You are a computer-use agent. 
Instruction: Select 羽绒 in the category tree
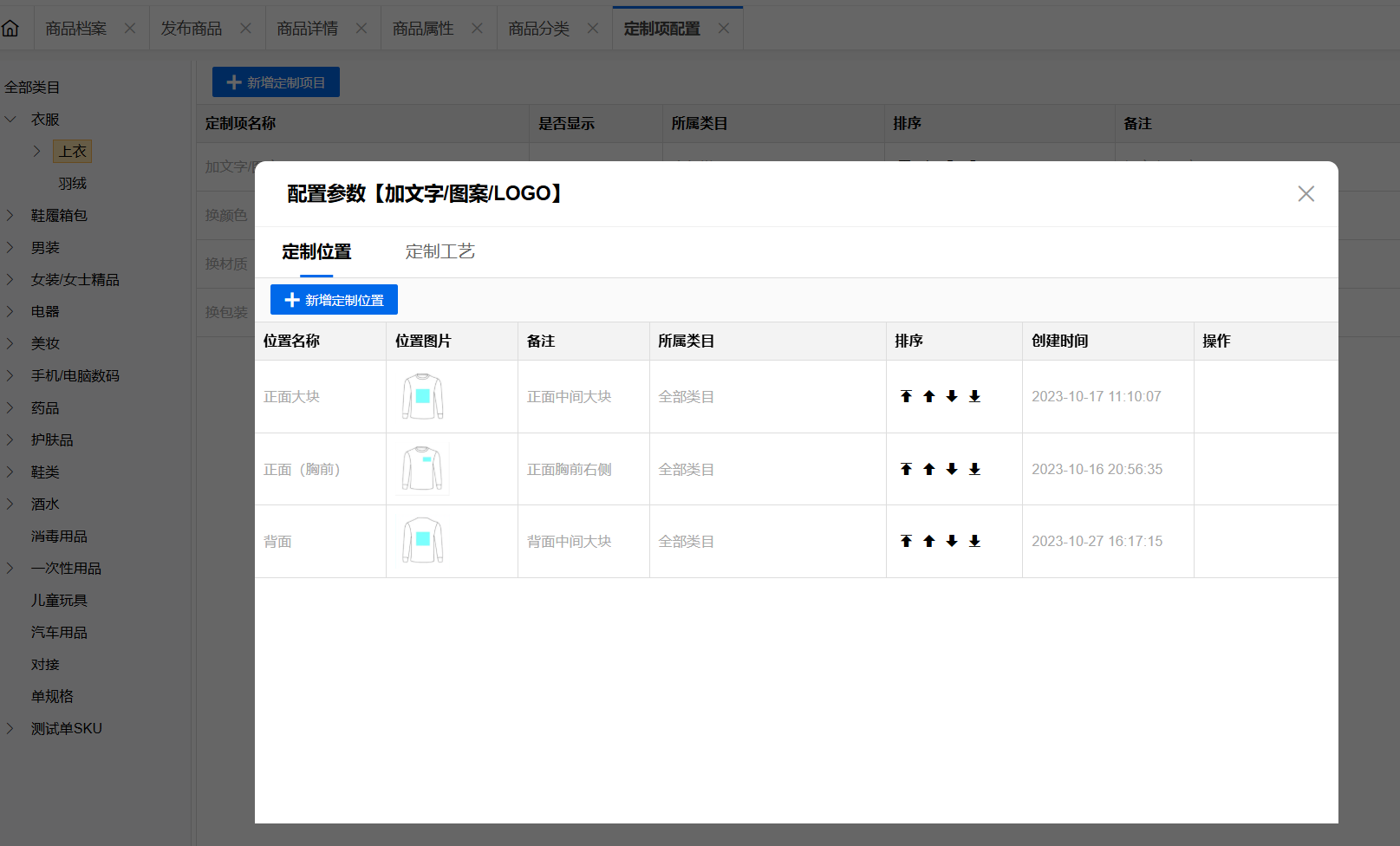point(73,184)
